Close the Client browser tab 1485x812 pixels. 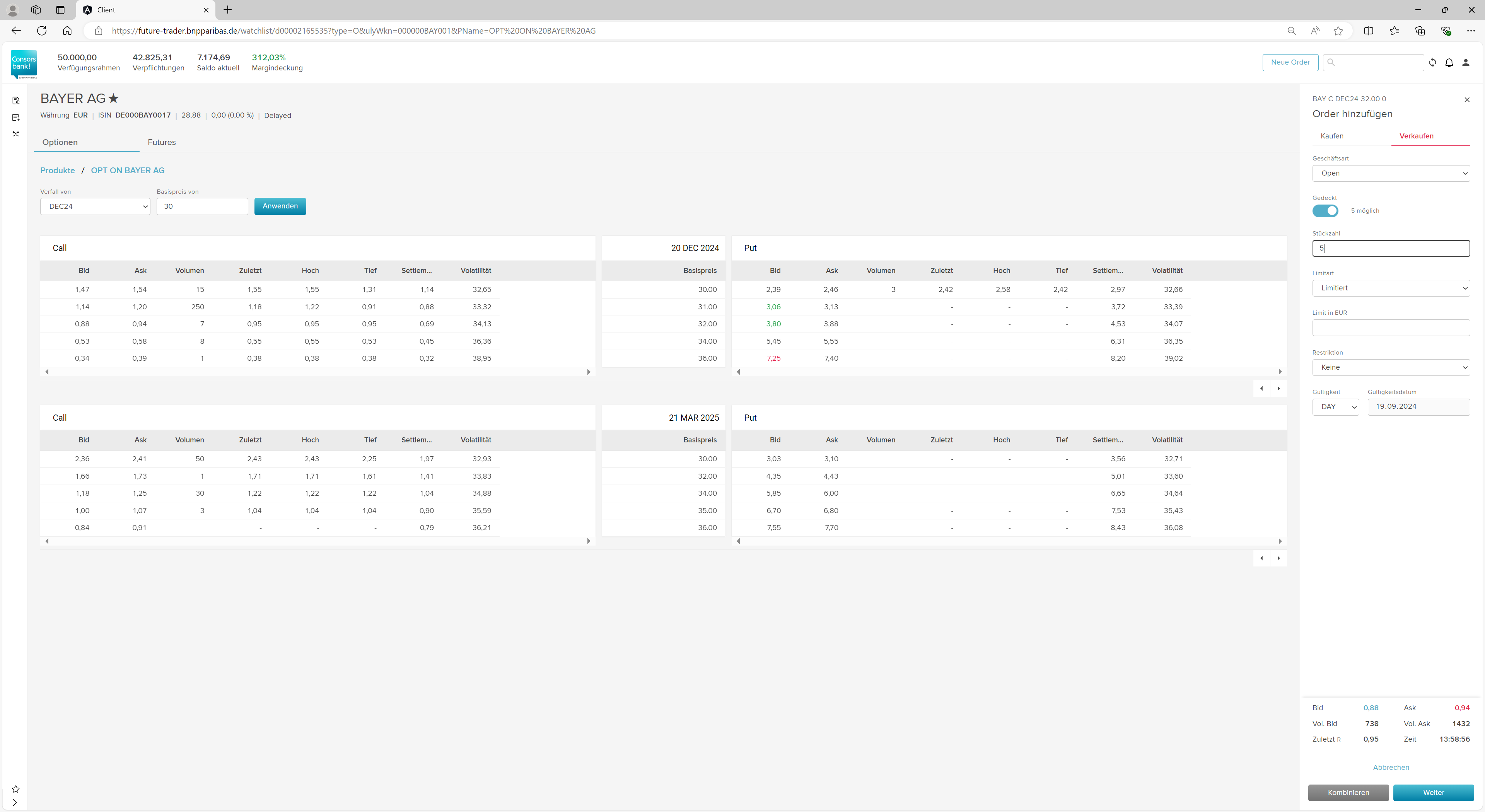[x=206, y=10]
